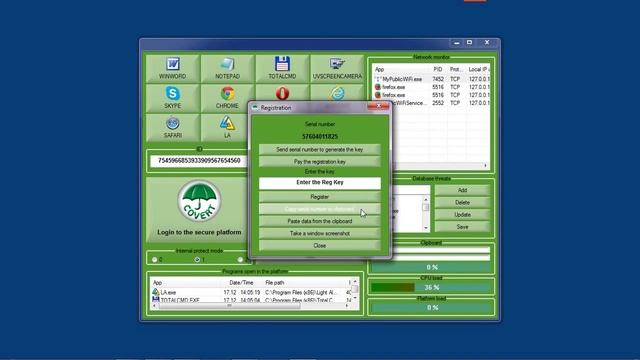The image size is (640, 360).
Task: Select PID 2552 cell
Action: [438, 103]
